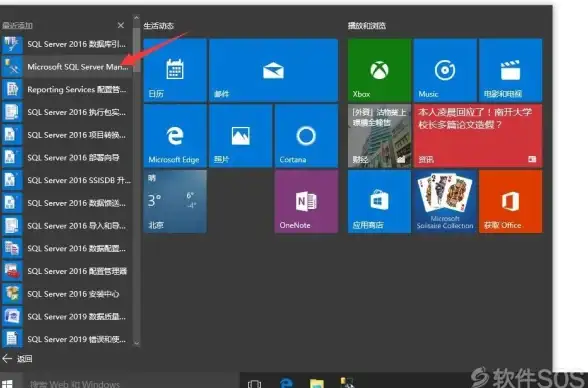This screenshot has height=388, width=588.
Task: Open the Store tile
Action: [x=379, y=201]
